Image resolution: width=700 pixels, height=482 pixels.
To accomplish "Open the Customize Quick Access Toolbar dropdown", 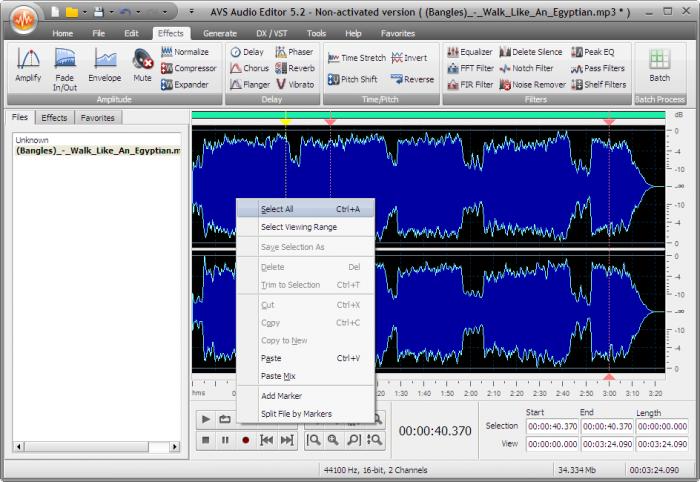I will click(192, 12).
